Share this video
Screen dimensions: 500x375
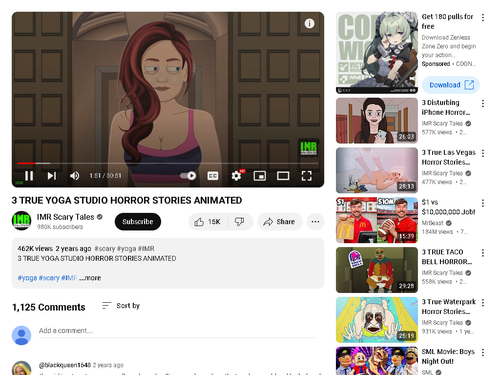pos(279,222)
